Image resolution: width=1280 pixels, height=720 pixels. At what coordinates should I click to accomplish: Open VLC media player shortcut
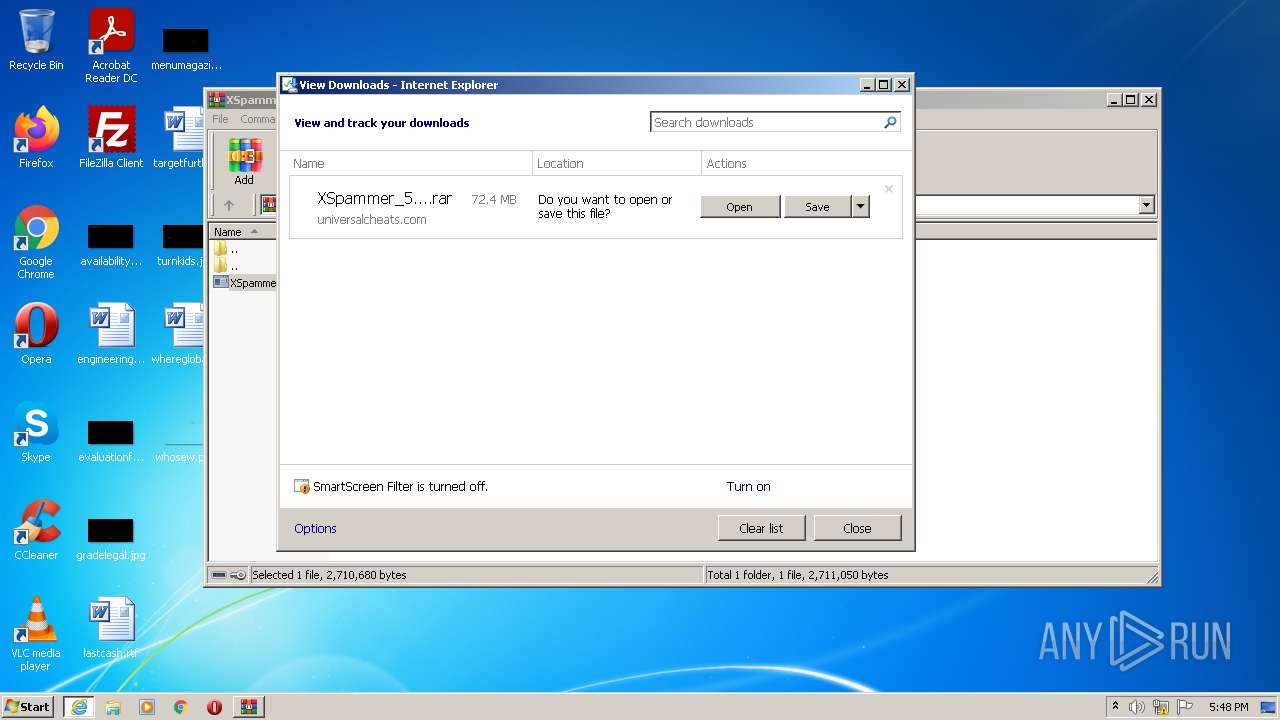(36, 634)
